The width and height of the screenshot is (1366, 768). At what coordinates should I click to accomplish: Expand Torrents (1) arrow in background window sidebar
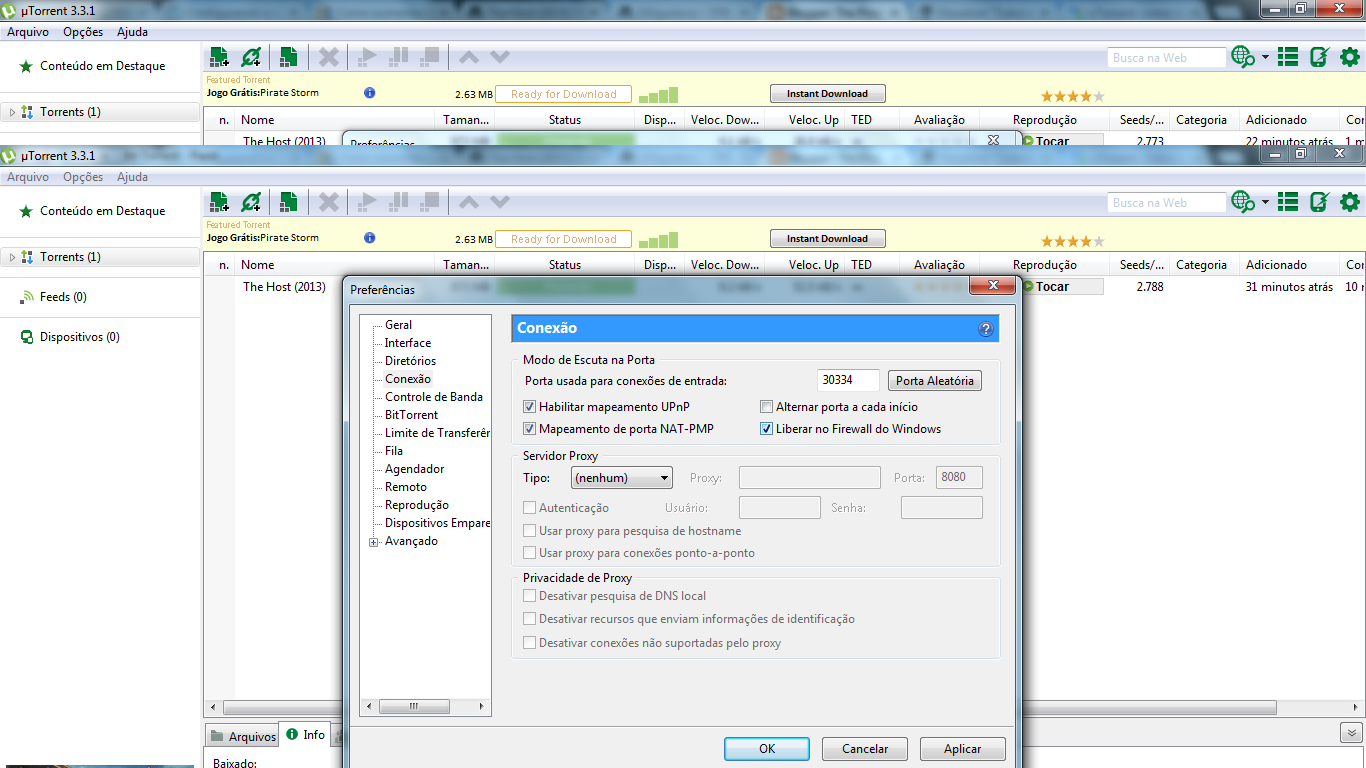coord(12,112)
